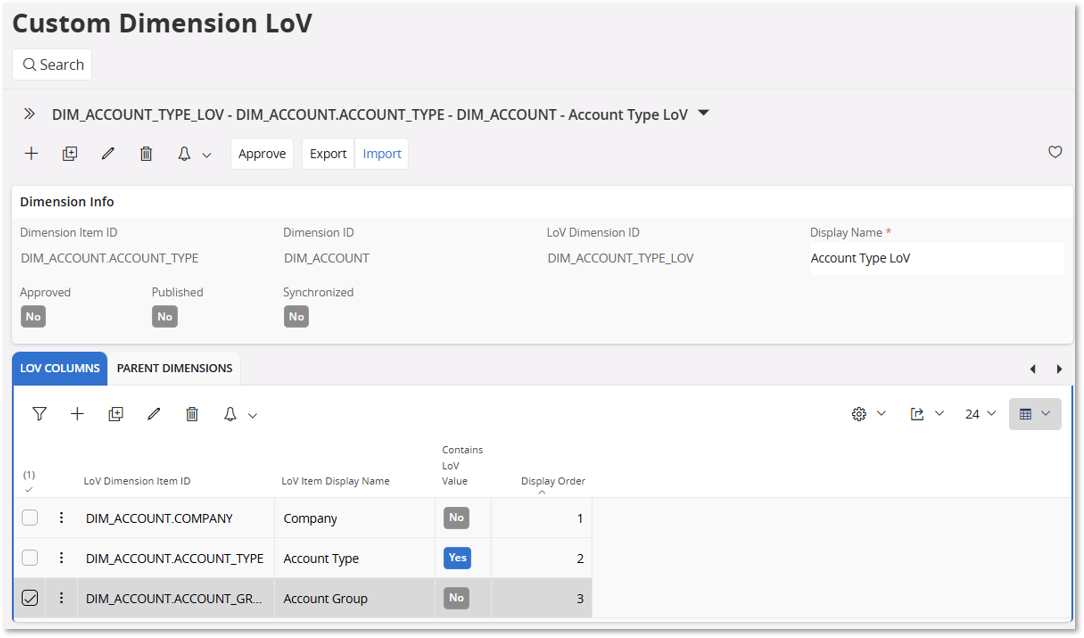Click the tab scroll right arrow
The image size is (1084, 638).
[x=1059, y=369]
